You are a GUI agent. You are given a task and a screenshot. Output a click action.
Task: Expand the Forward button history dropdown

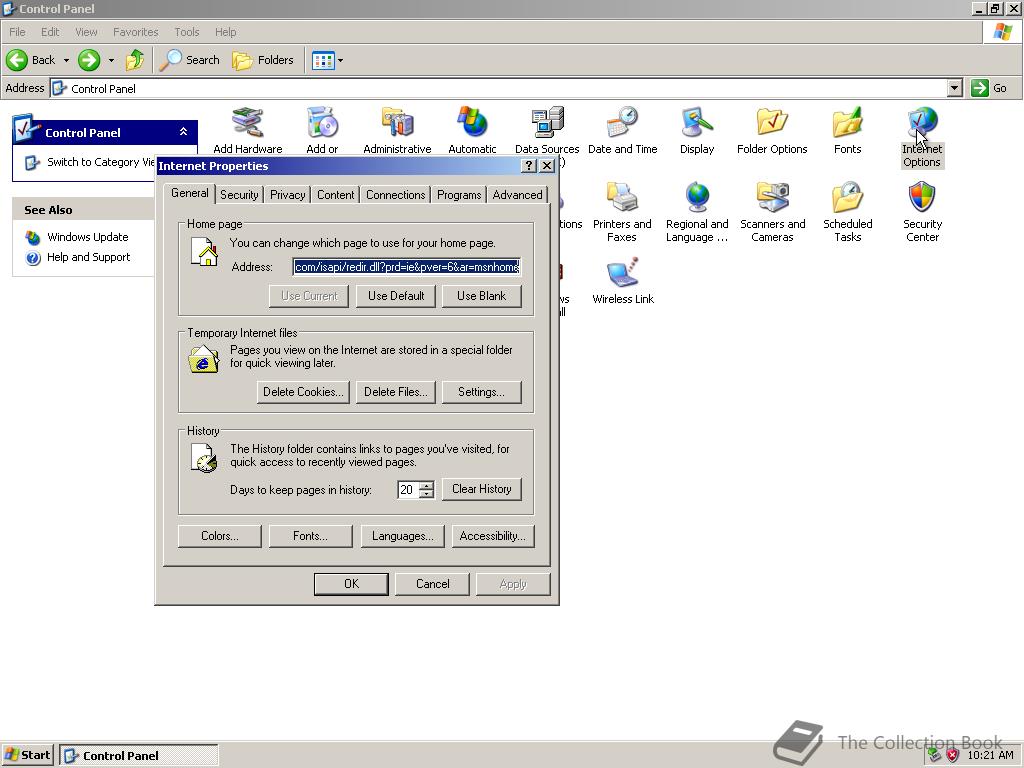pos(111,60)
